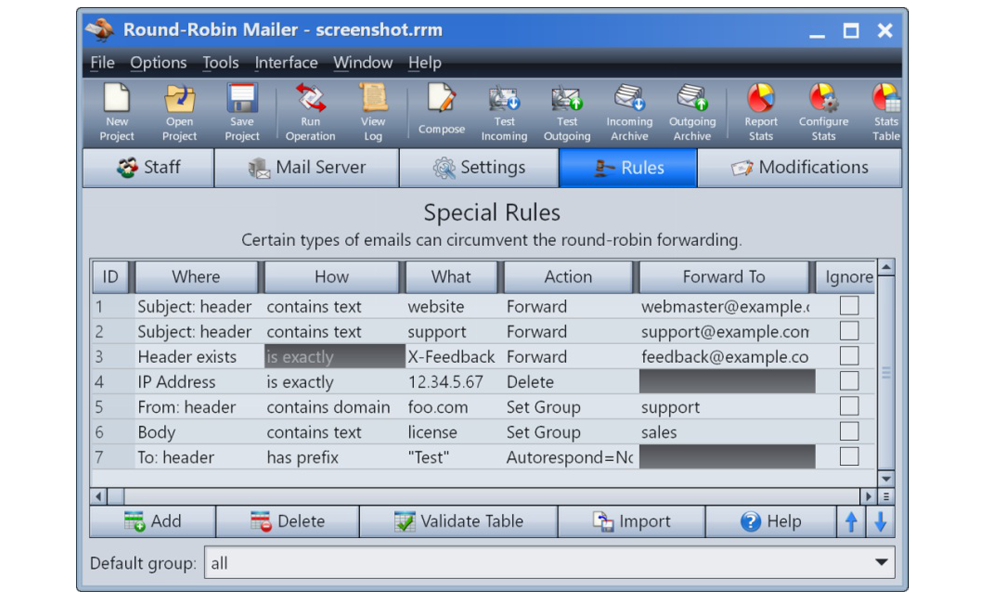
Task: Open the Compose tool
Action: tap(441, 105)
